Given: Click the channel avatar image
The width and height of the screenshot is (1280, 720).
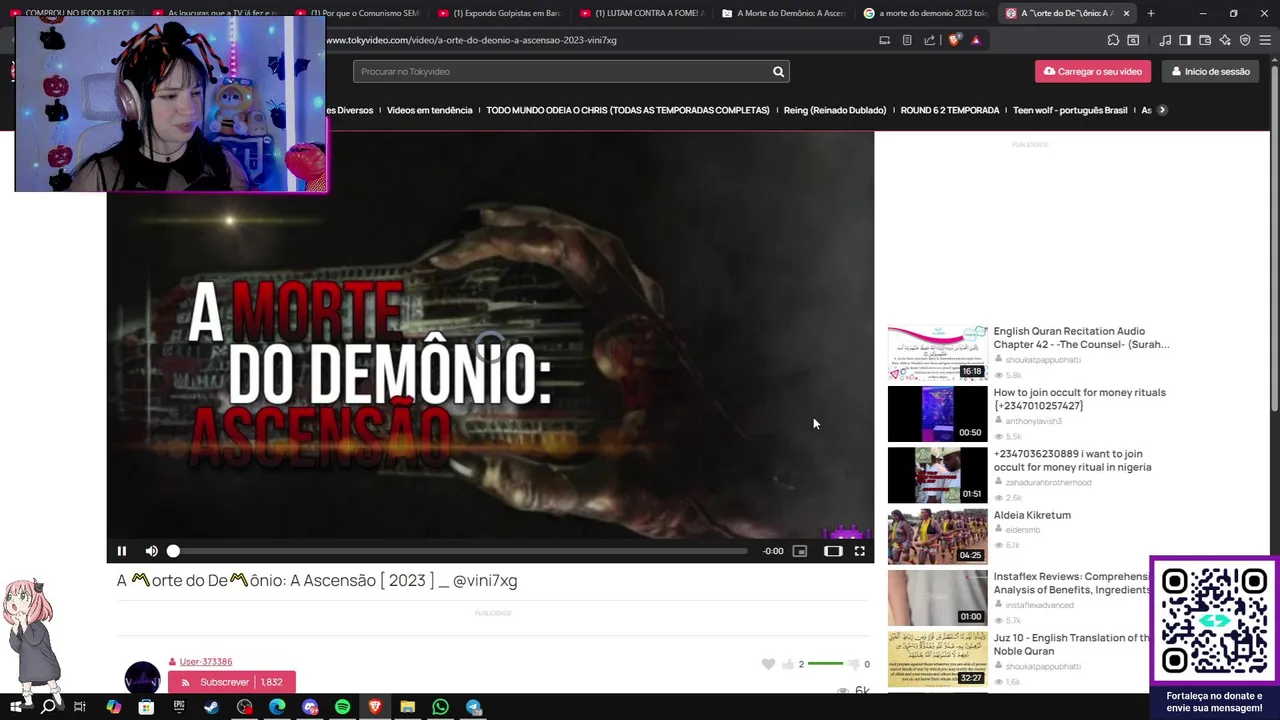Looking at the screenshot, I should click(142, 677).
